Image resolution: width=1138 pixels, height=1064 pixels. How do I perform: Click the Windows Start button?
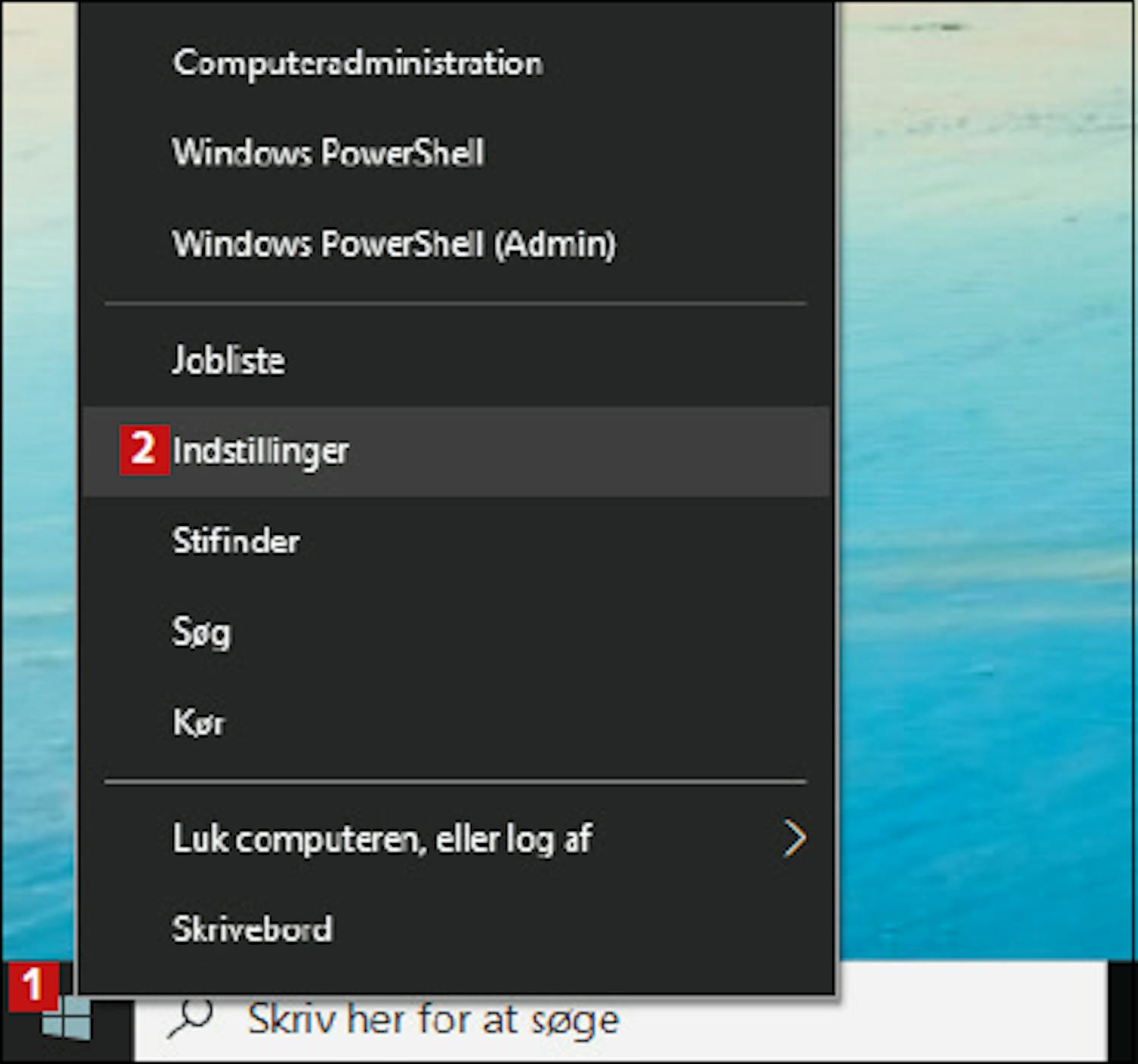coord(67,1019)
